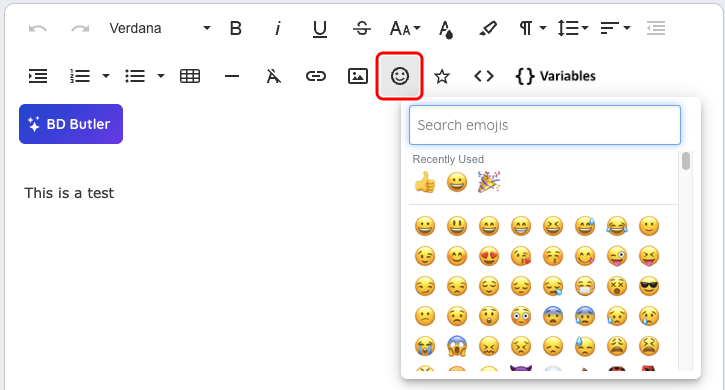
Task: Insert the face blowing a kiss emoji
Action: [x=521, y=256]
